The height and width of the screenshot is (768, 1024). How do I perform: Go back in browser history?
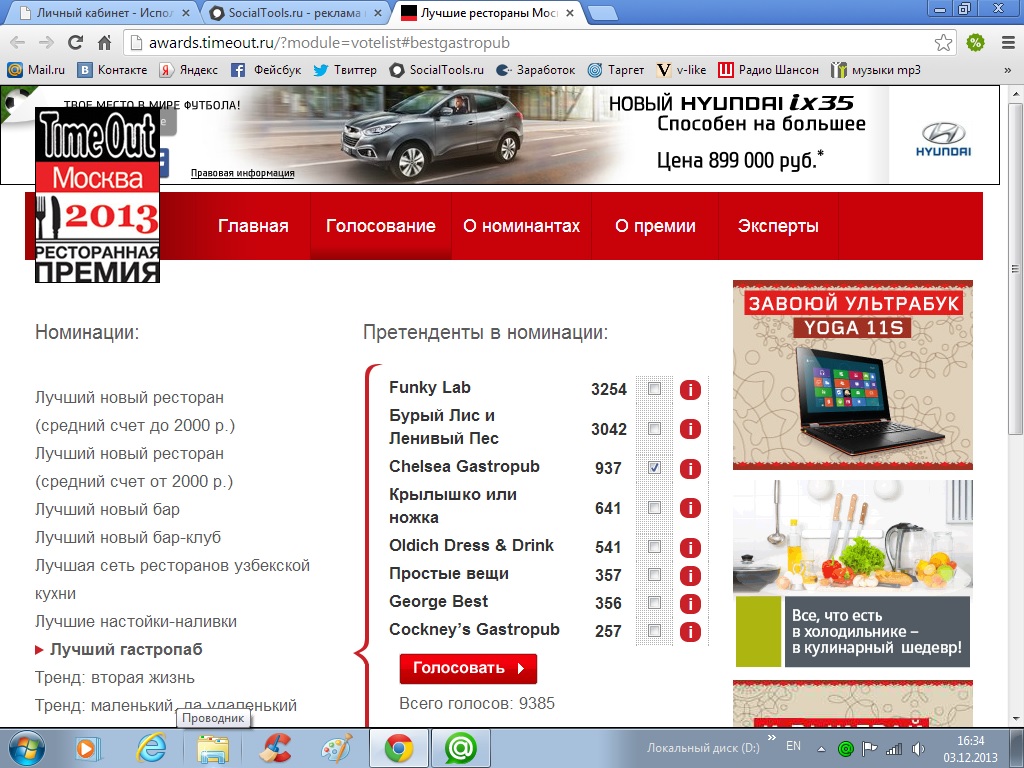[x=18, y=42]
